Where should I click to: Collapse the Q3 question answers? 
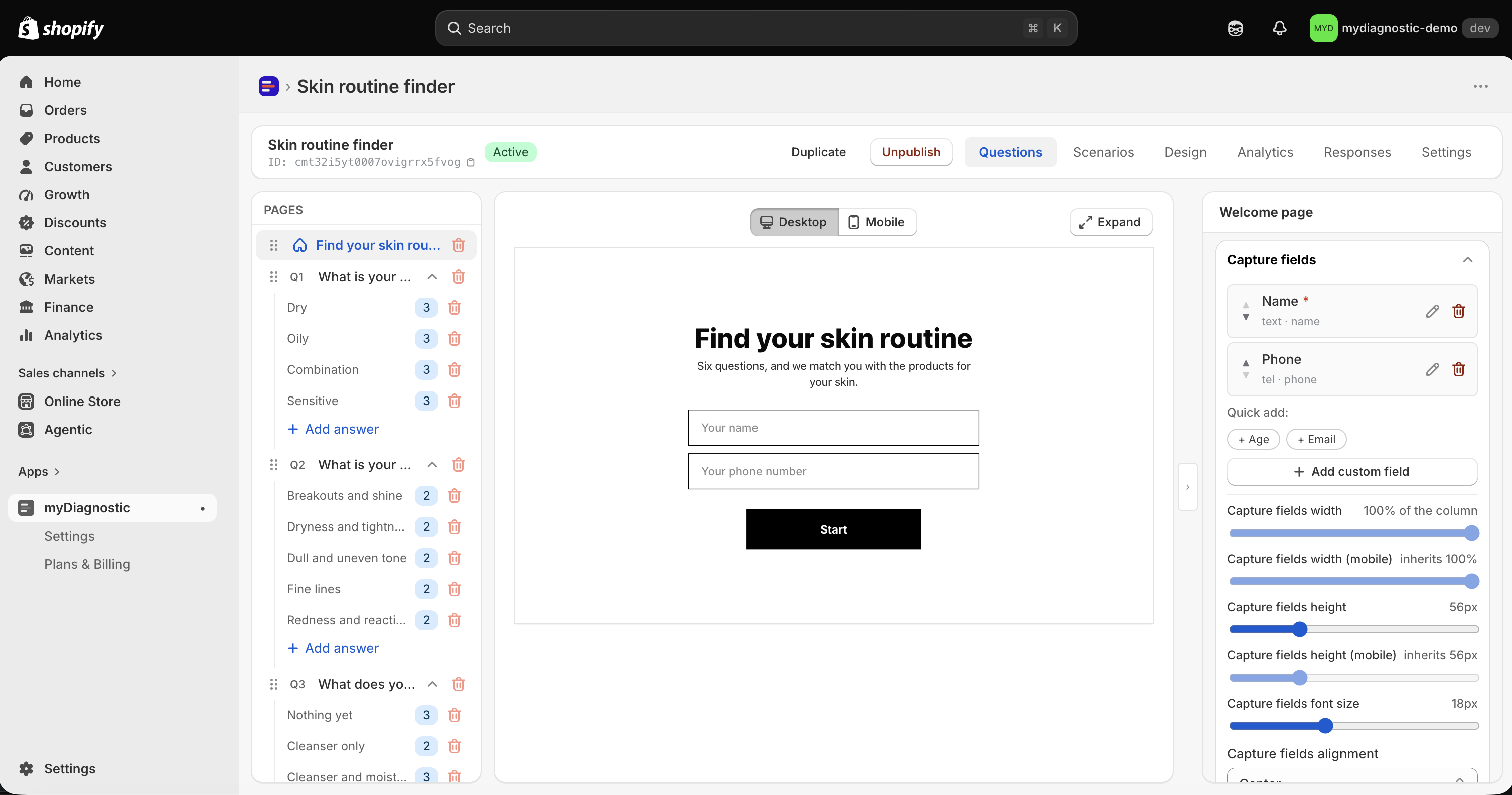pyautogui.click(x=432, y=684)
